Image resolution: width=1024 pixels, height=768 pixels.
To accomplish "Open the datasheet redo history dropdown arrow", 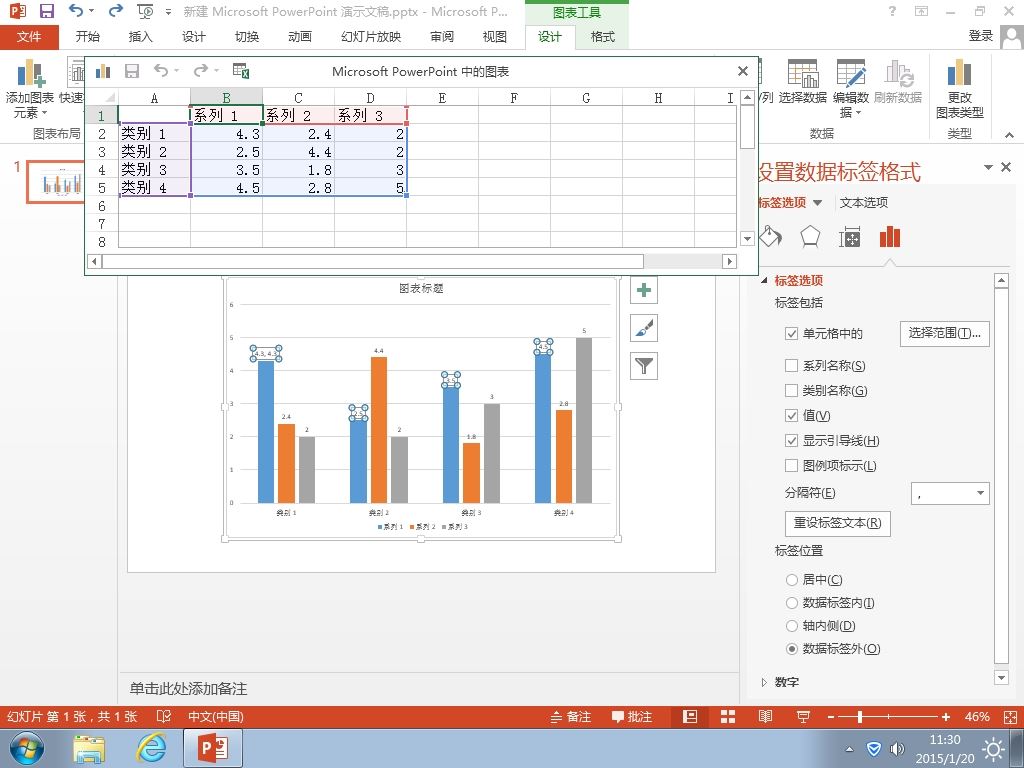I will [216, 71].
